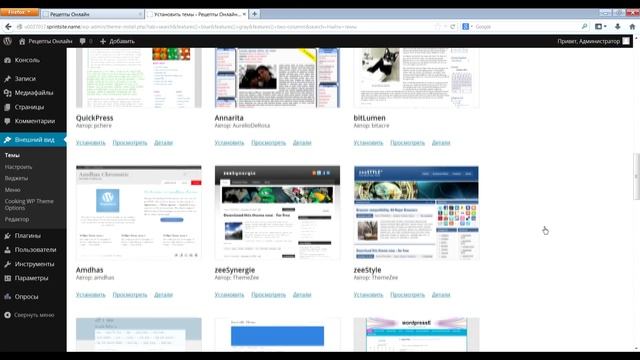Switch to the Рецепты Онлайн browser tab
Viewport: 640px width, 360px height.
point(93,14)
